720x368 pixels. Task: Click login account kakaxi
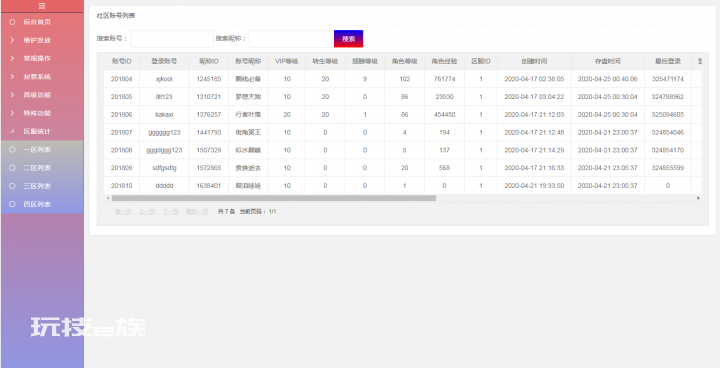(x=164, y=114)
